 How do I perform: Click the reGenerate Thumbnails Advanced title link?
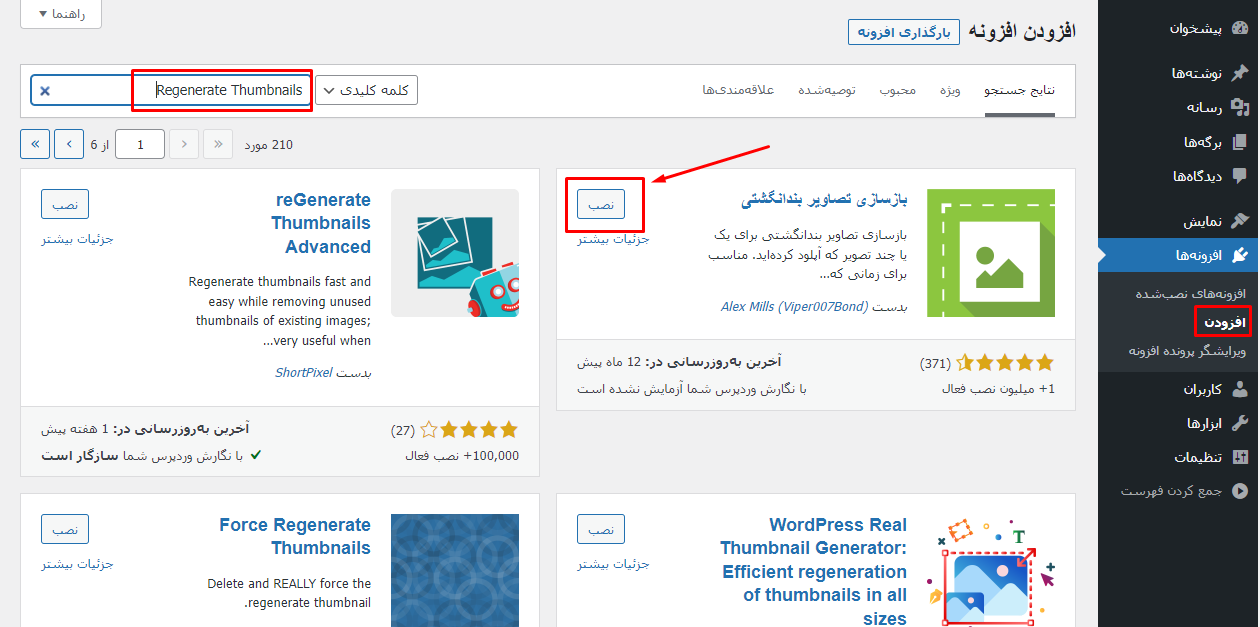pos(321,223)
